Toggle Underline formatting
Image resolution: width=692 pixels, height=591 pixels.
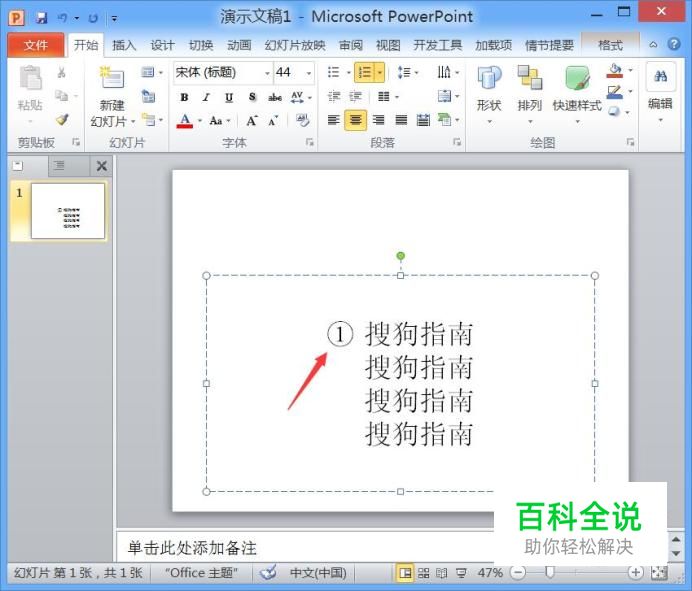click(x=229, y=97)
